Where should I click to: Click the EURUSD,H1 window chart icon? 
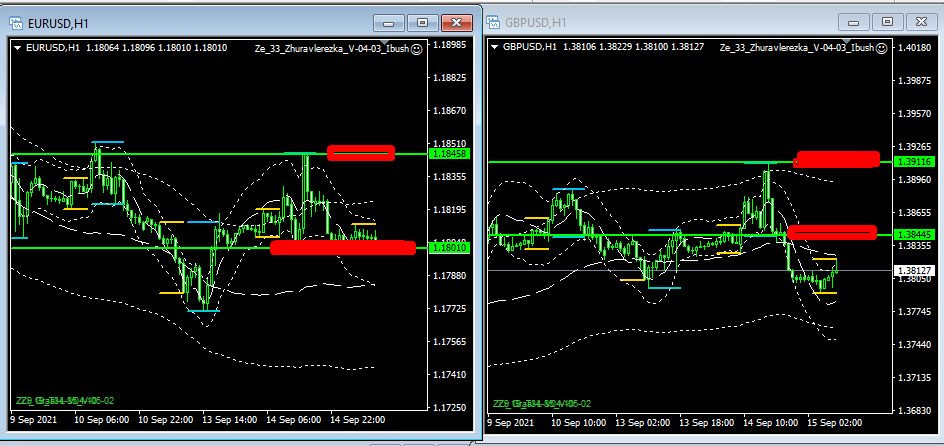click(16, 21)
